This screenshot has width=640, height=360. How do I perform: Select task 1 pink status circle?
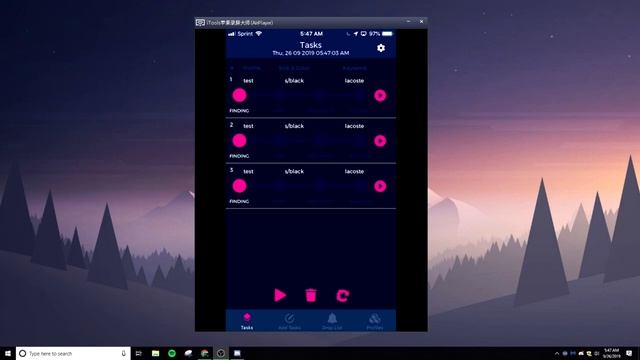(x=240, y=96)
